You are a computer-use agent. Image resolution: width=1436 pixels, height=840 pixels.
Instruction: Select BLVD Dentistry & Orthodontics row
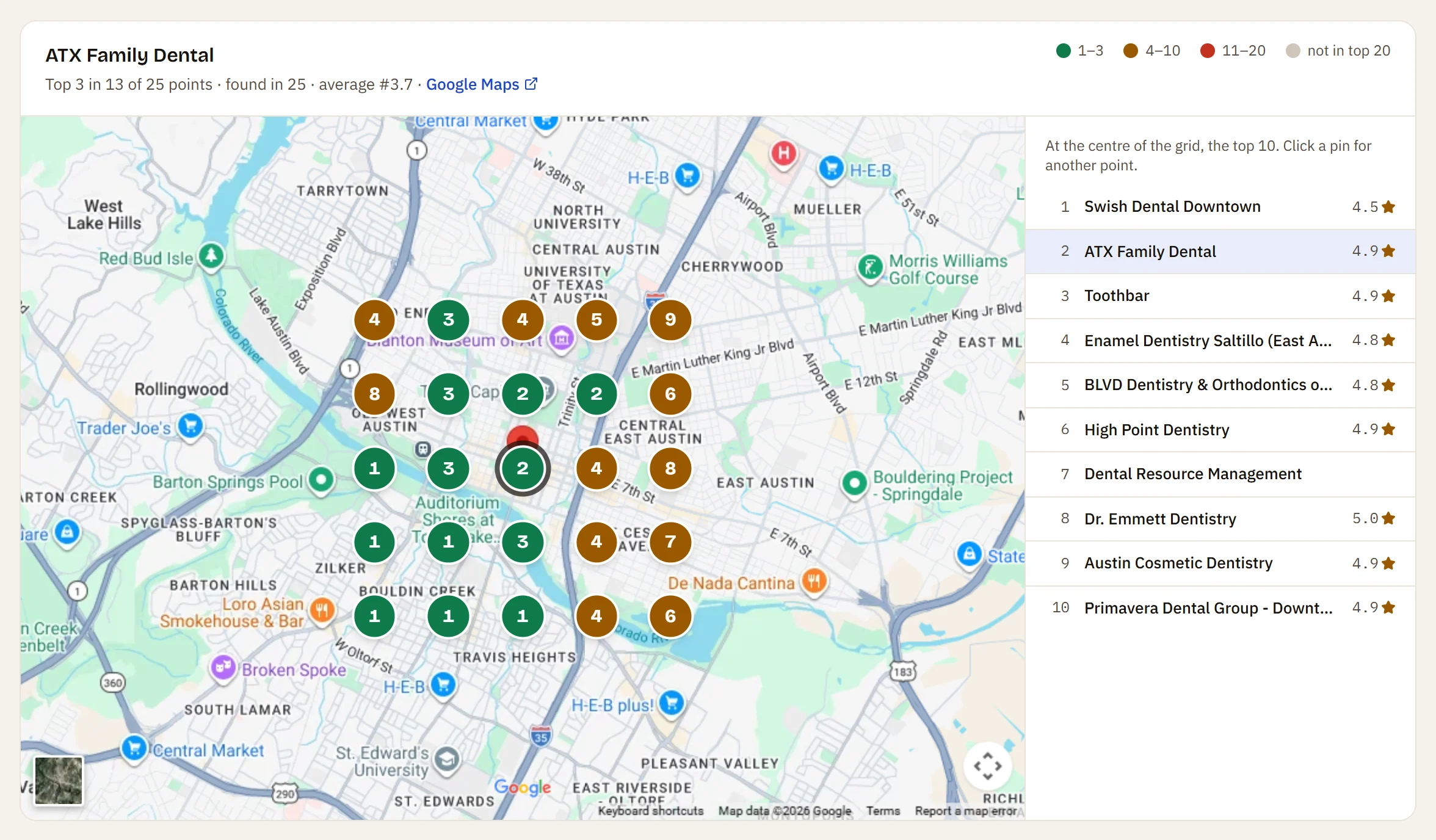click(x=1220, y=385)
